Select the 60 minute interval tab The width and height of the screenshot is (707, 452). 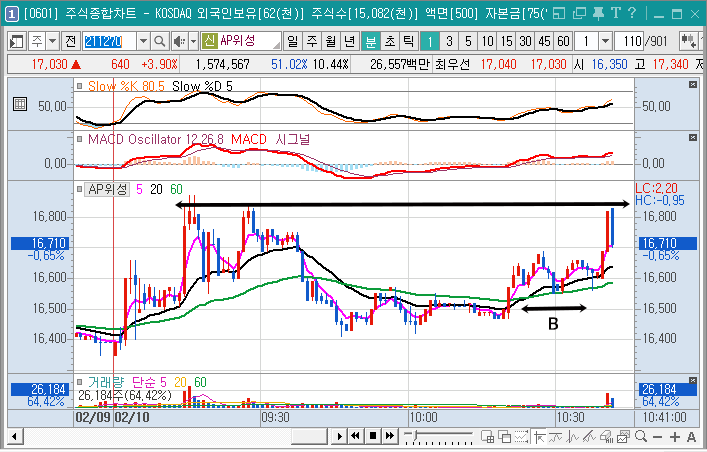[x=563, y=42]
